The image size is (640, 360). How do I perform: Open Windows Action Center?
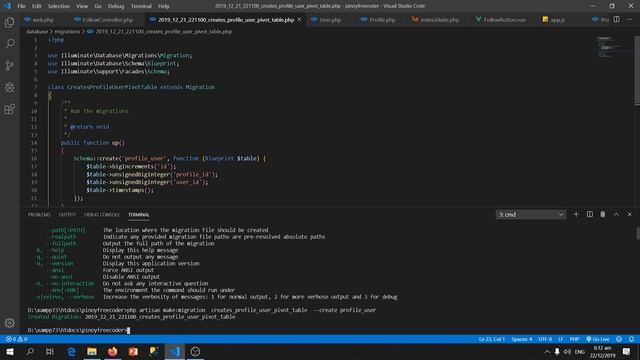coord(626,351)
